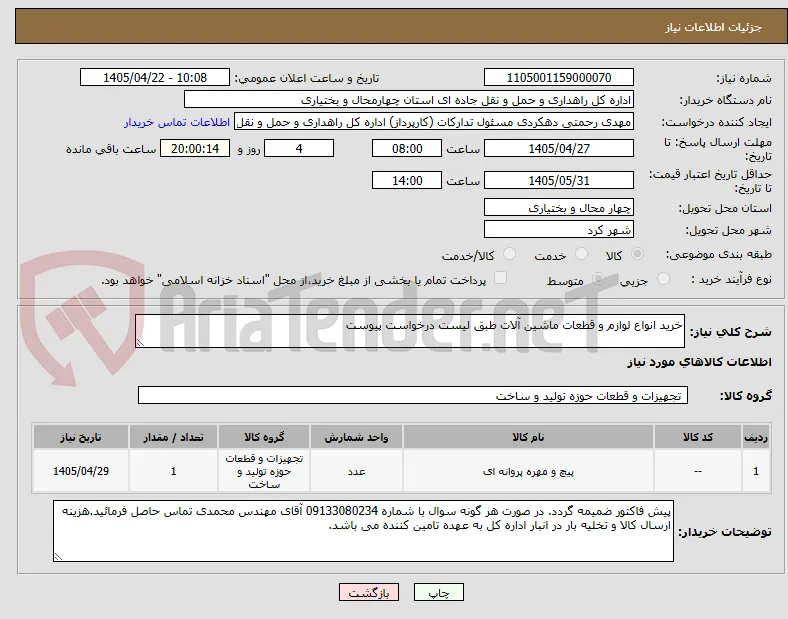Click the buyer notes resize handle
Image resolution: width=788 pixels, height=619 pixels.
point(58,557)
